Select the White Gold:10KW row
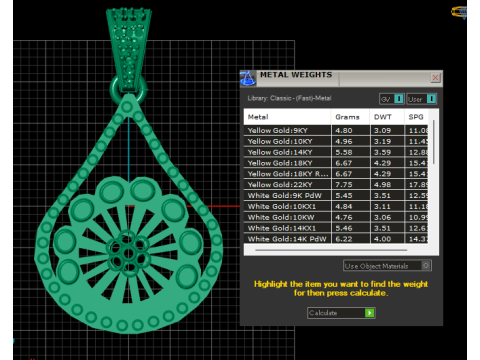This screenshot has height=360, width=480. coord(336,217)
